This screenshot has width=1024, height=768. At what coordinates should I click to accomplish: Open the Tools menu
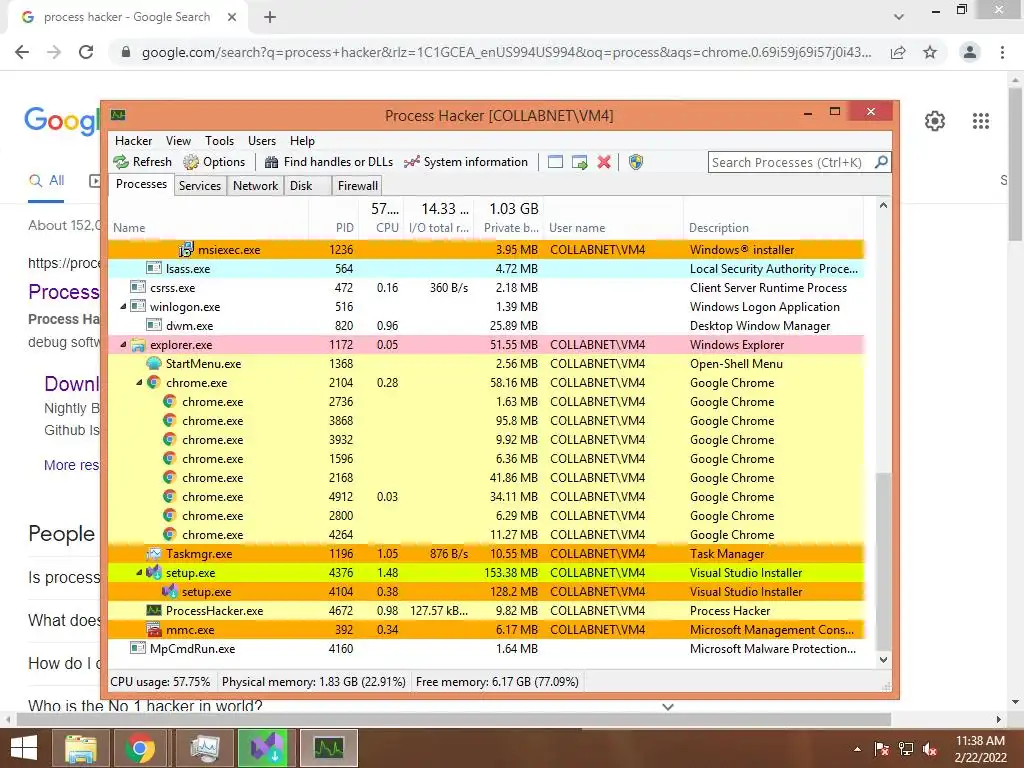tap(219, 140)
